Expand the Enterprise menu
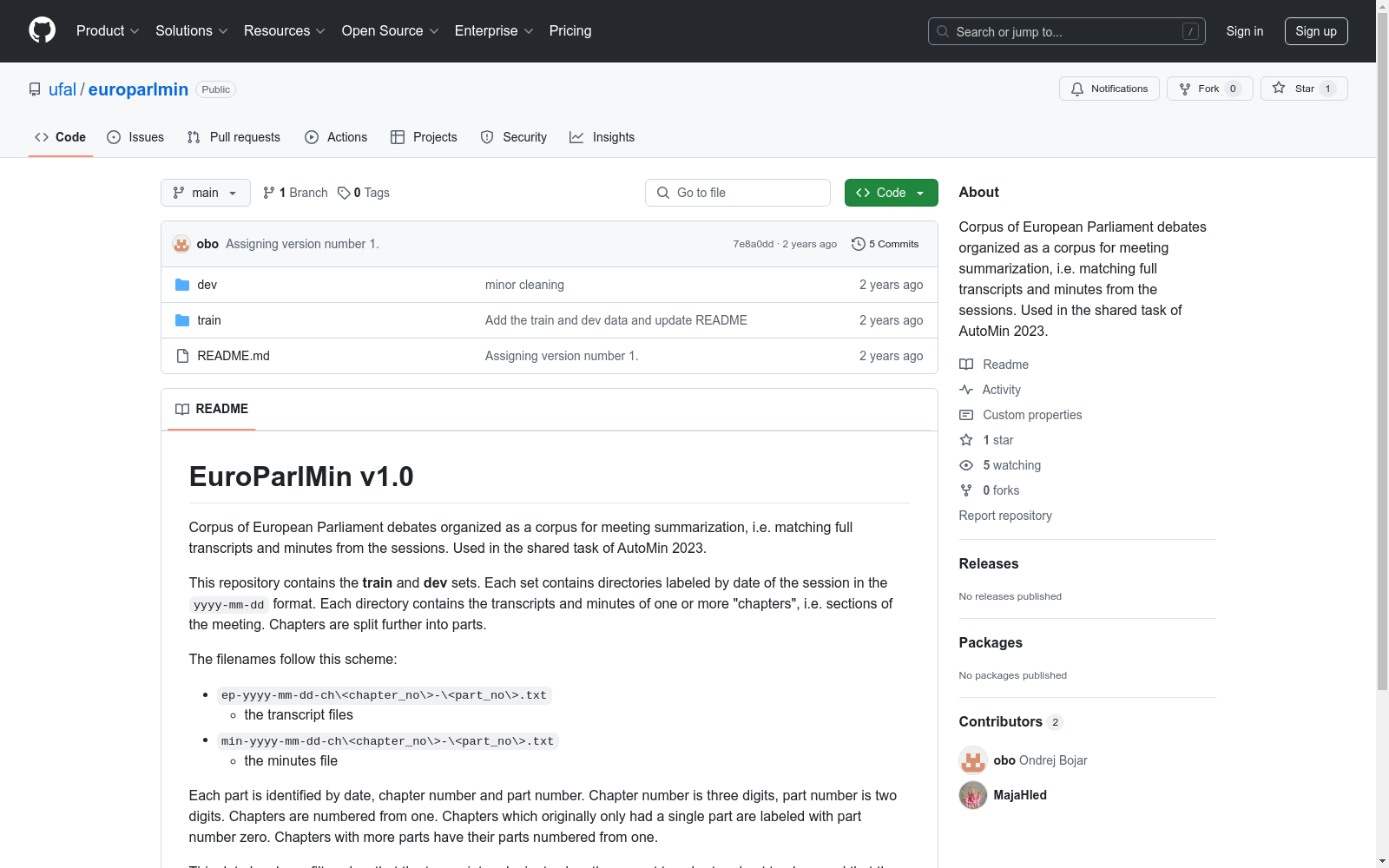1389x868 pixels. click(x=494, y=30)
